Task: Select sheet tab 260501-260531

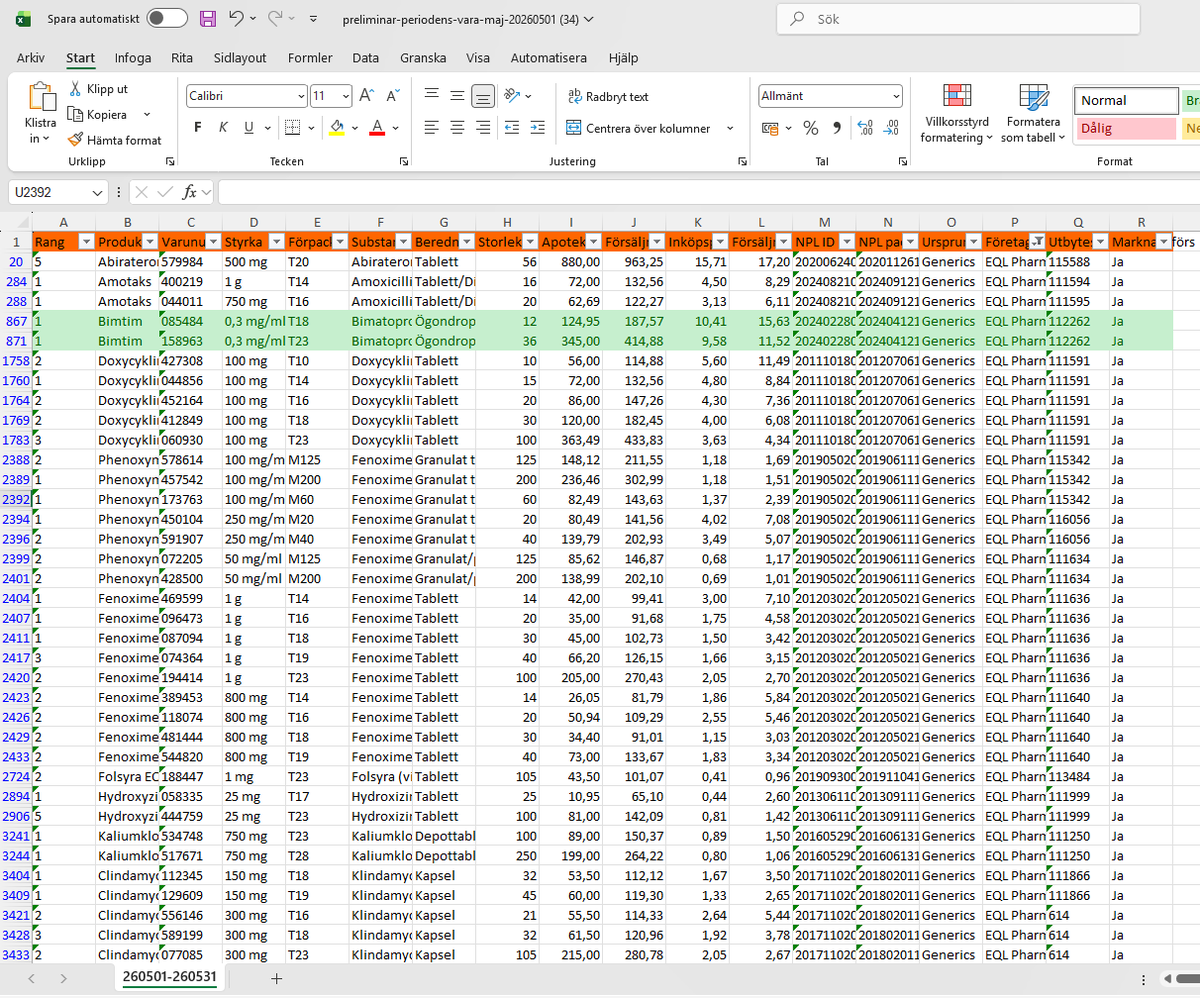Action: [170, 976]
